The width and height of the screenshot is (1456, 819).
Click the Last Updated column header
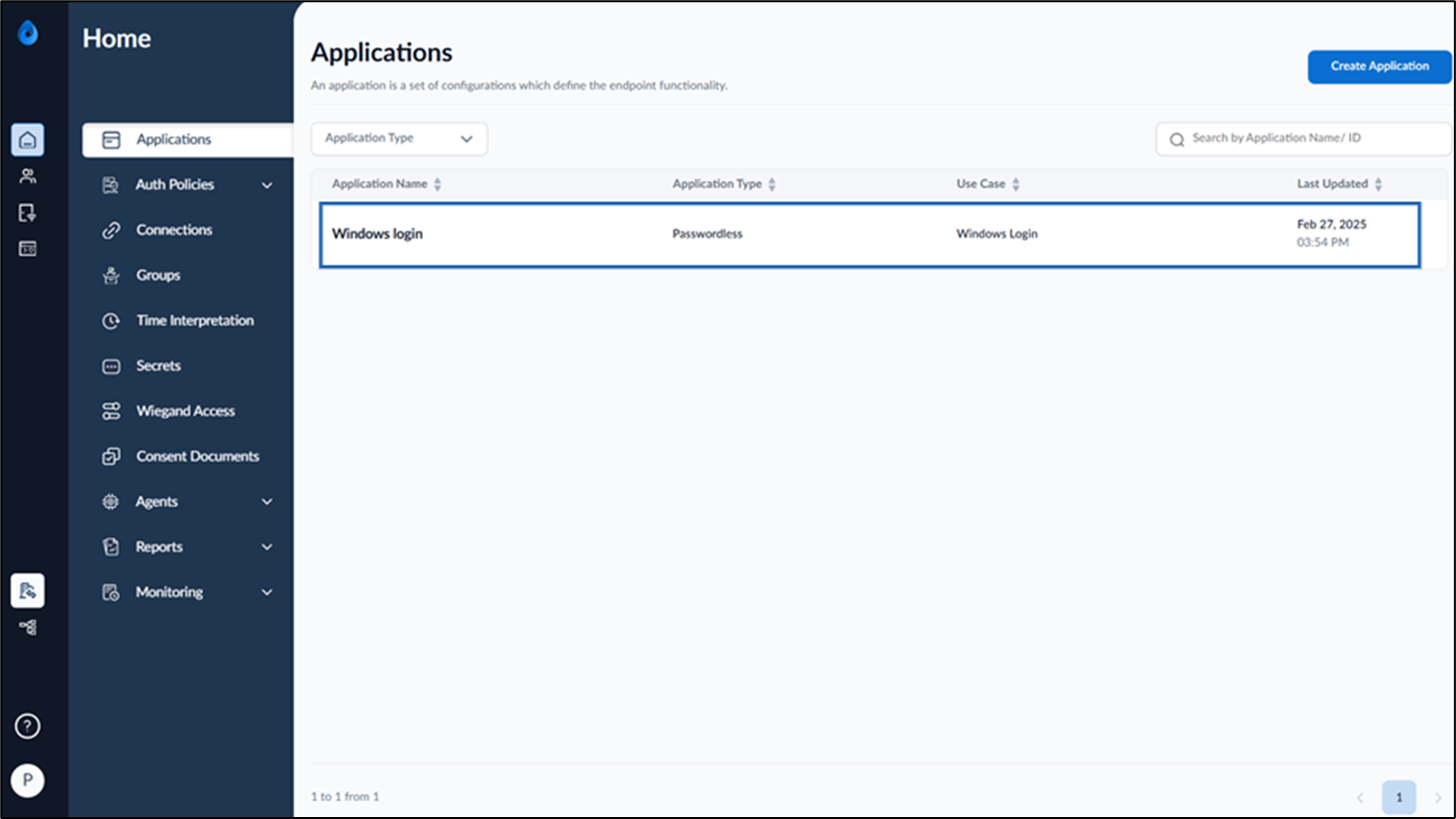click(x=1332, y=184)
